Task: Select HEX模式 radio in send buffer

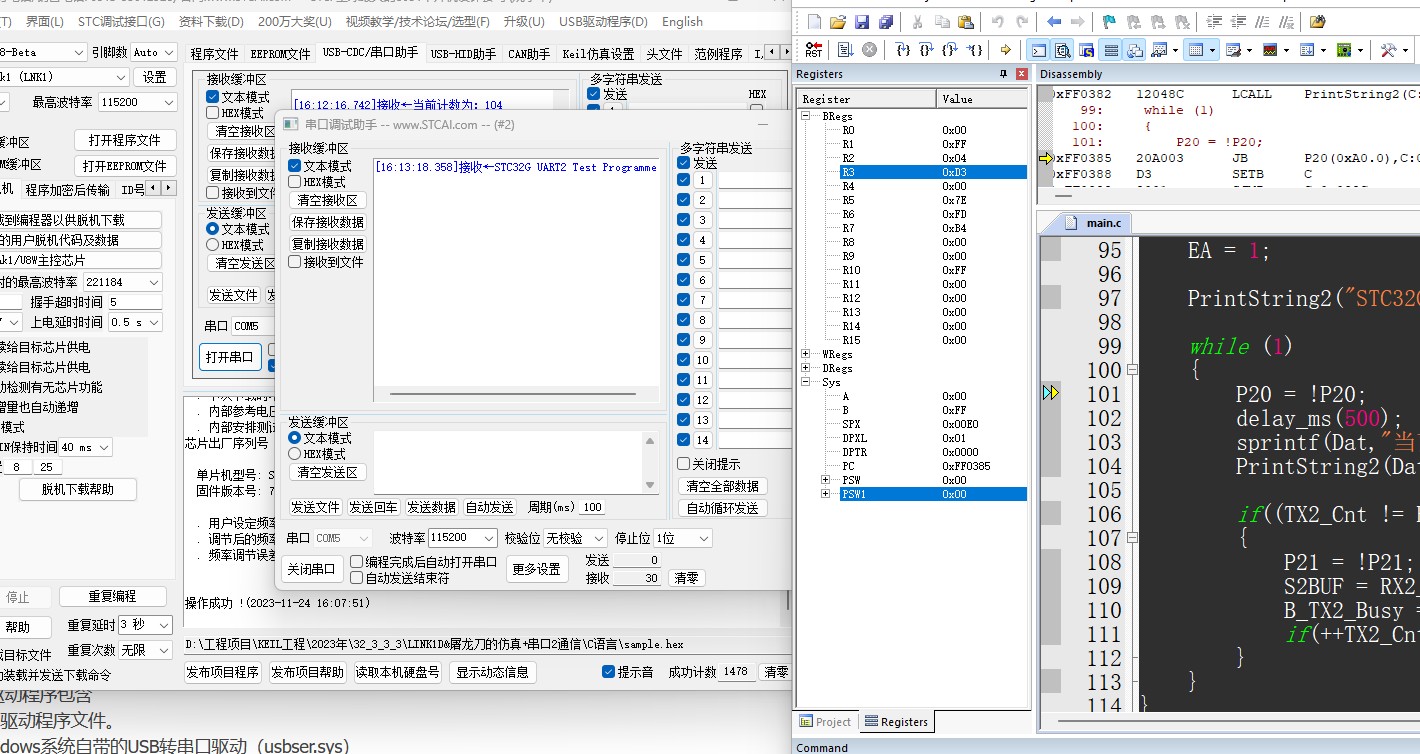Action: [x=295, y=454]
